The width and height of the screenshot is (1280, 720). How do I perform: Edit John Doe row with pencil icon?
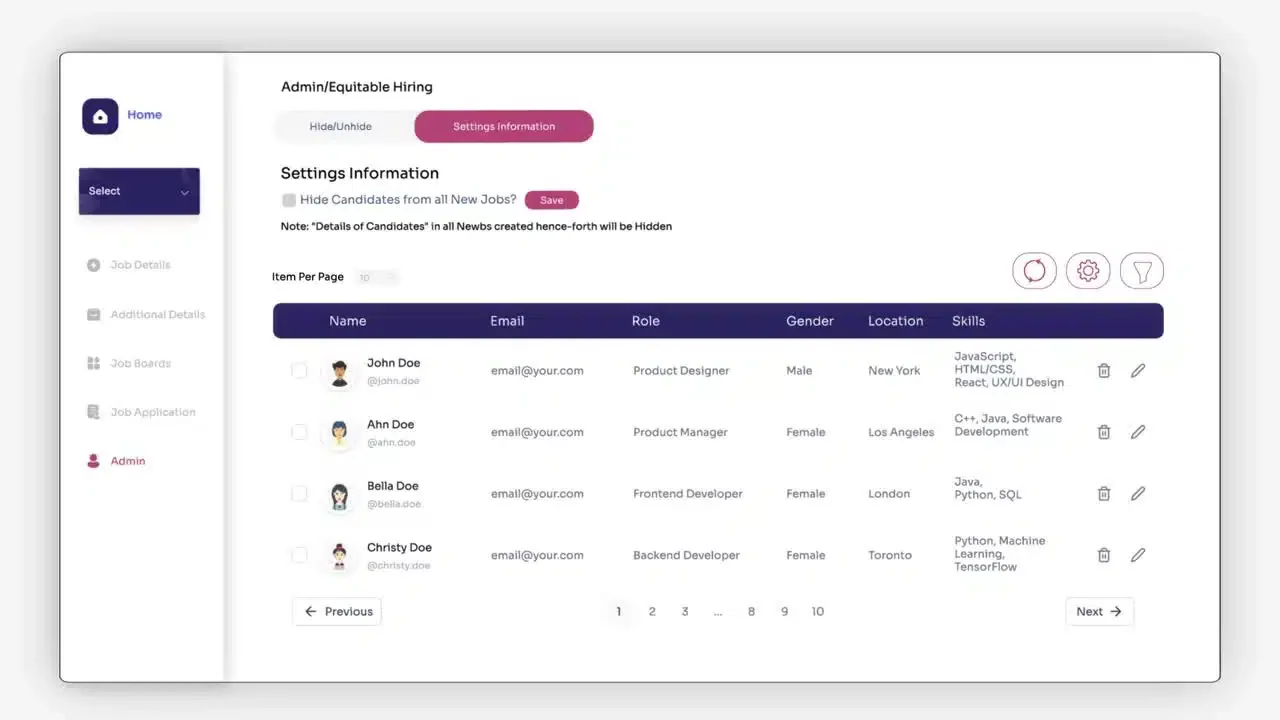tap(1138, 371)
